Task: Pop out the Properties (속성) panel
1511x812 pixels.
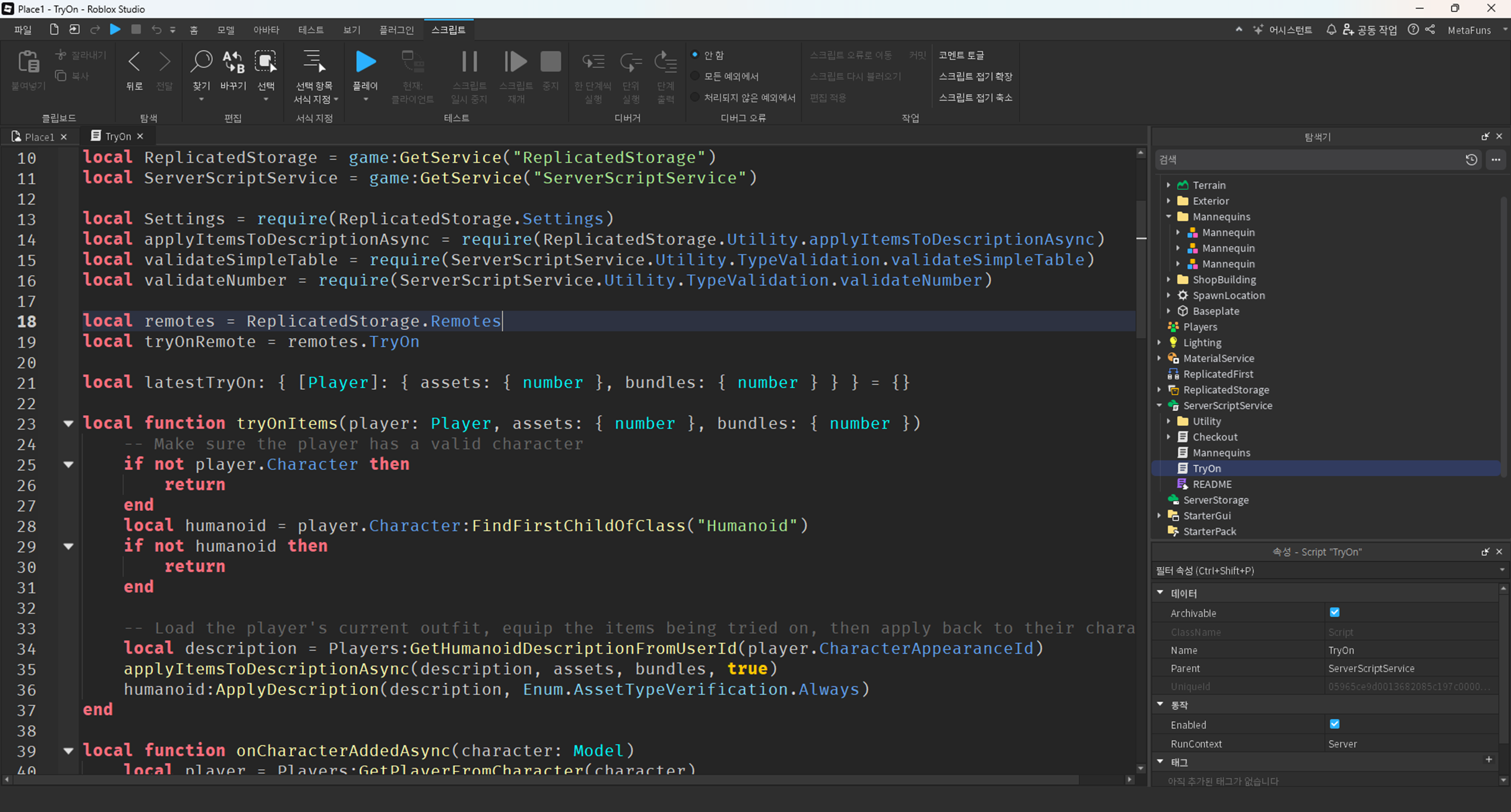Action: tap(1485, 552)
